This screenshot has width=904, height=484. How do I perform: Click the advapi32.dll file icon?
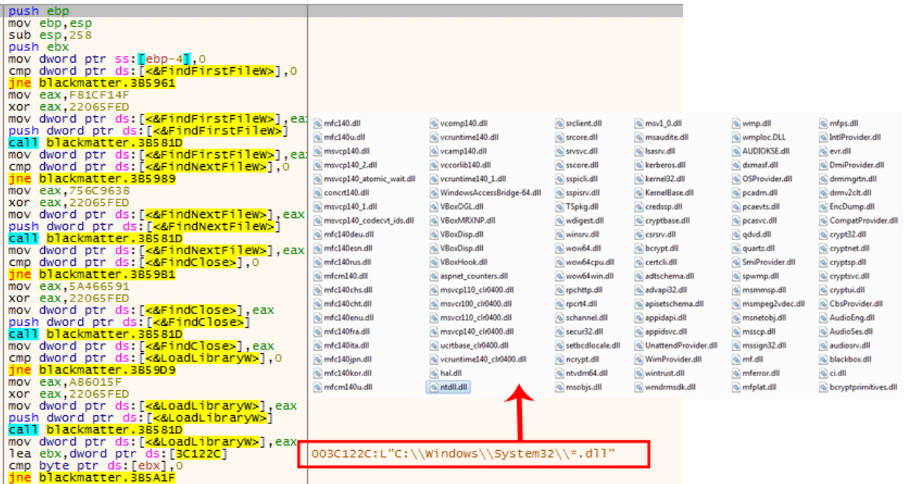(x=640, y=289)
